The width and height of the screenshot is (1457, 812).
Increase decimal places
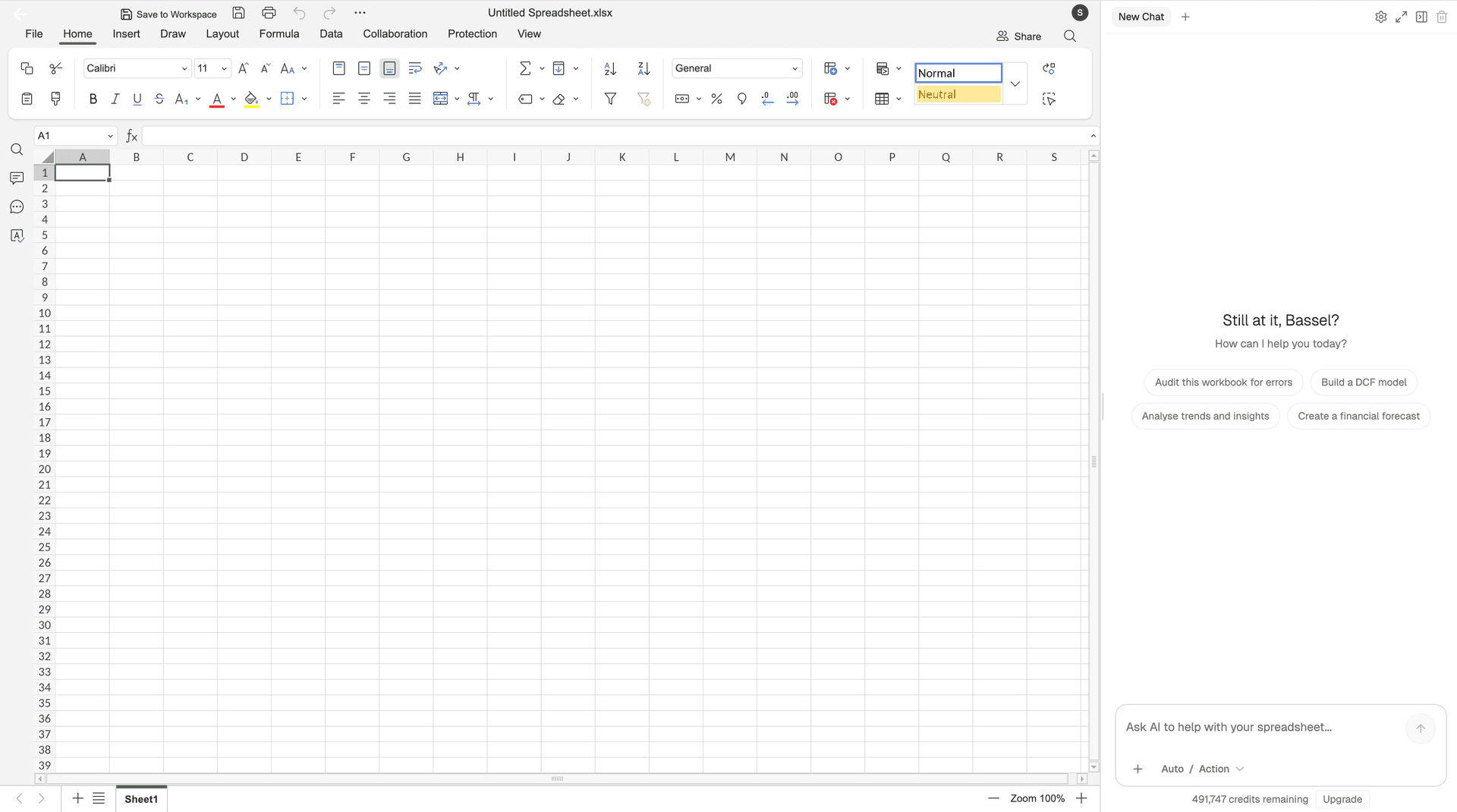coord(793,99)
